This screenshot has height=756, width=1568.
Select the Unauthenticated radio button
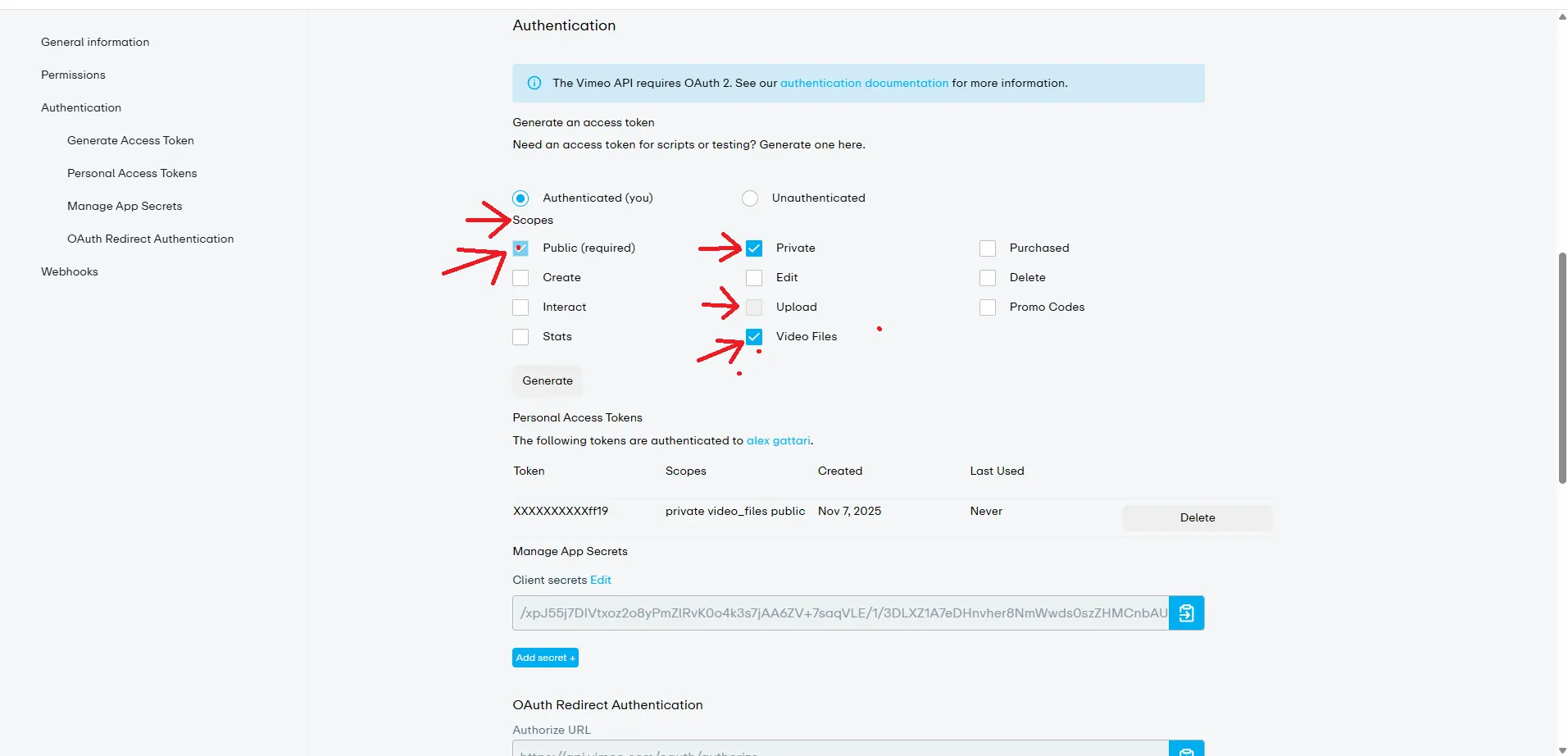[x=750, y=198]
